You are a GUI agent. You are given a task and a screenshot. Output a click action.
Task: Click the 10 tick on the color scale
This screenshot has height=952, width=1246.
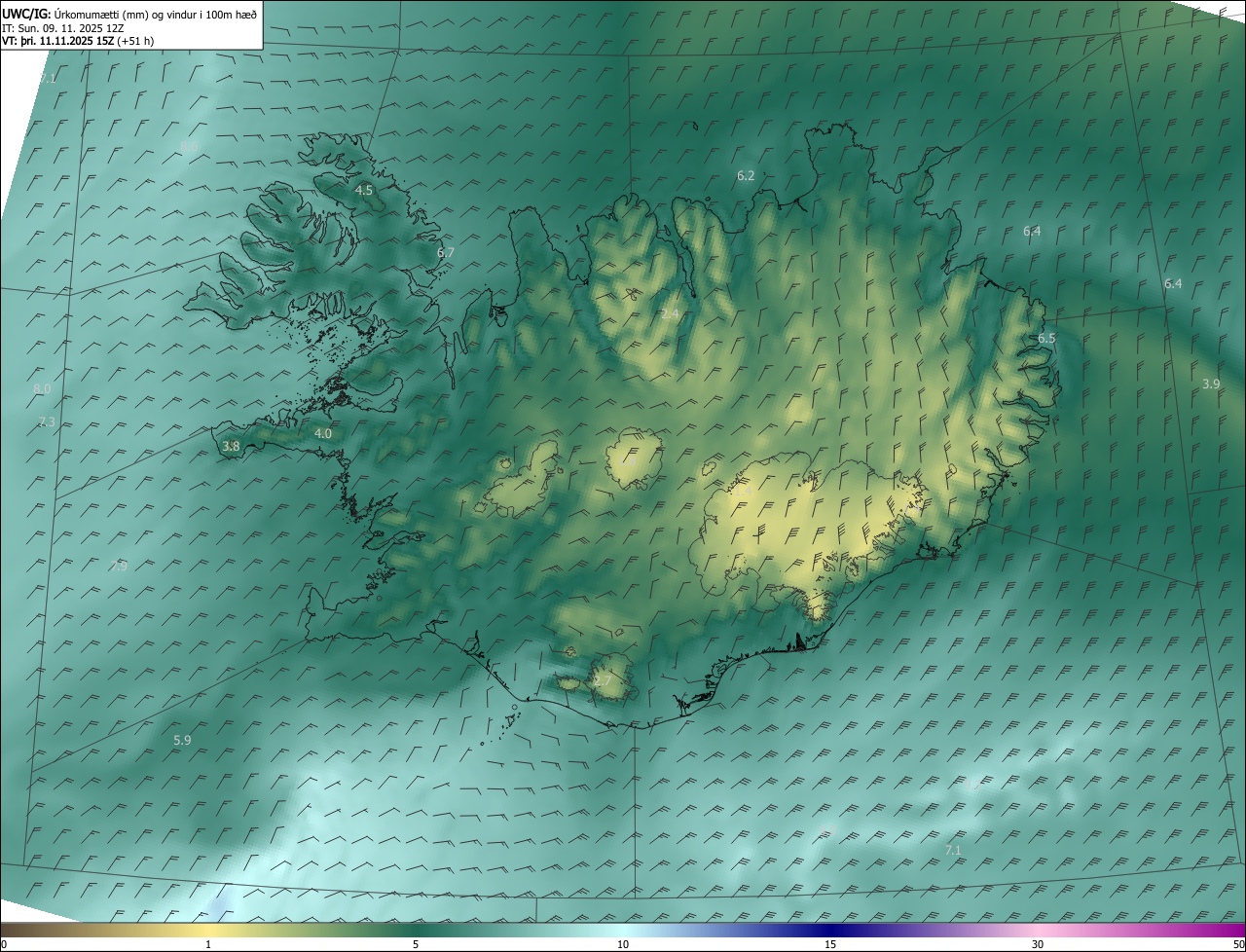[x=623, y=944]
